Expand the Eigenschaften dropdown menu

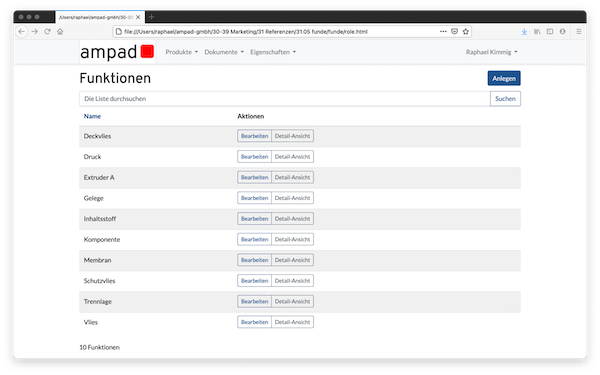click(x=273, y=52)
